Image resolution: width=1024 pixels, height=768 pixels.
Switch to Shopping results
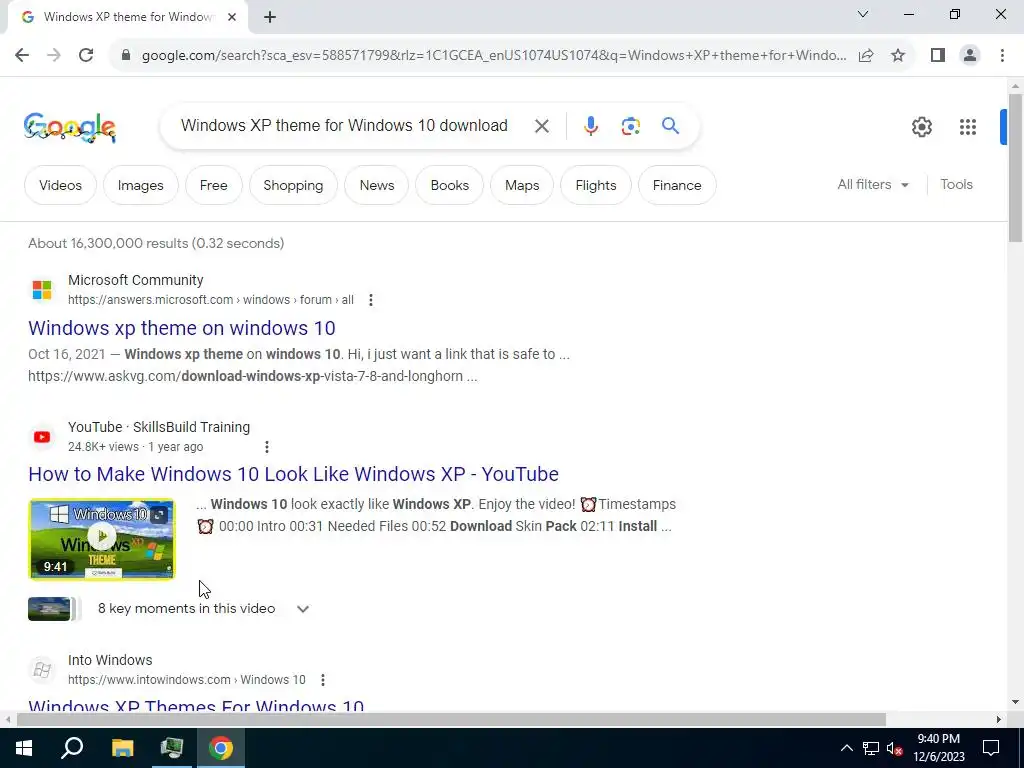coord(293,185)
